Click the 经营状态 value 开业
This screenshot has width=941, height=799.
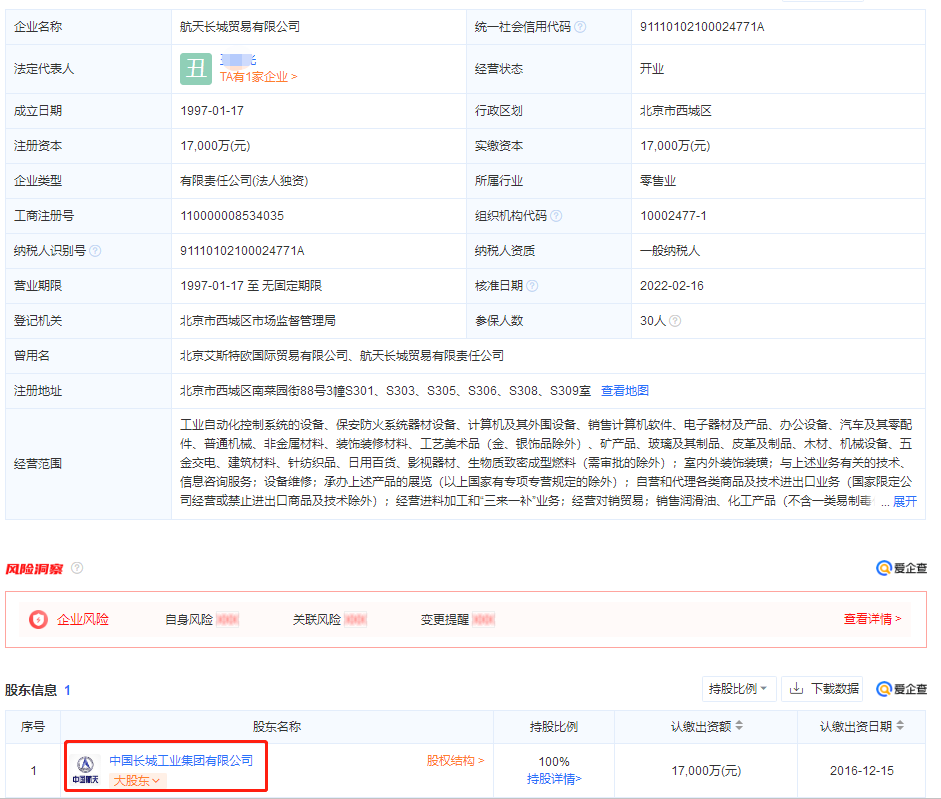652,69
